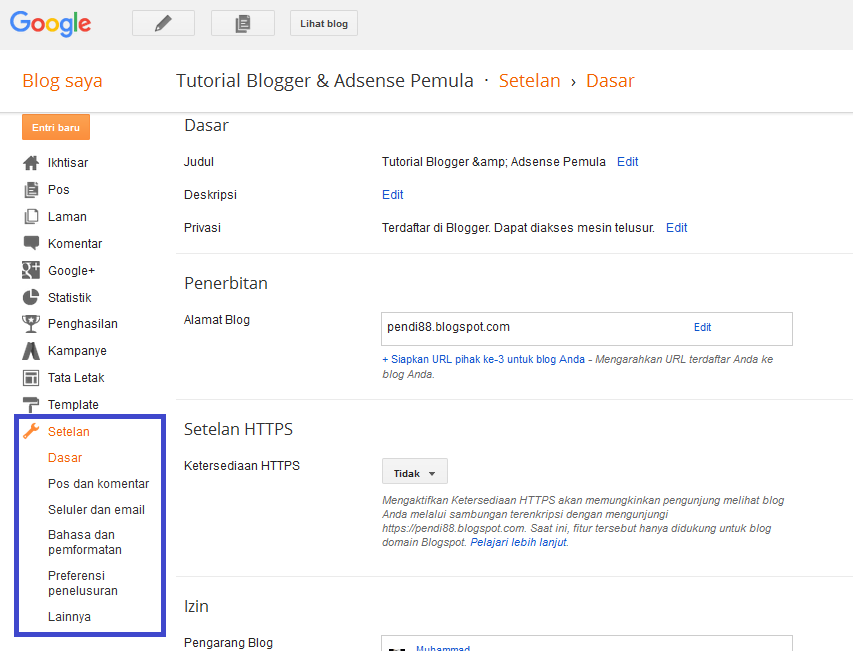
Task: Switch to the Dasar settings tab
Action: coord(64,457)
